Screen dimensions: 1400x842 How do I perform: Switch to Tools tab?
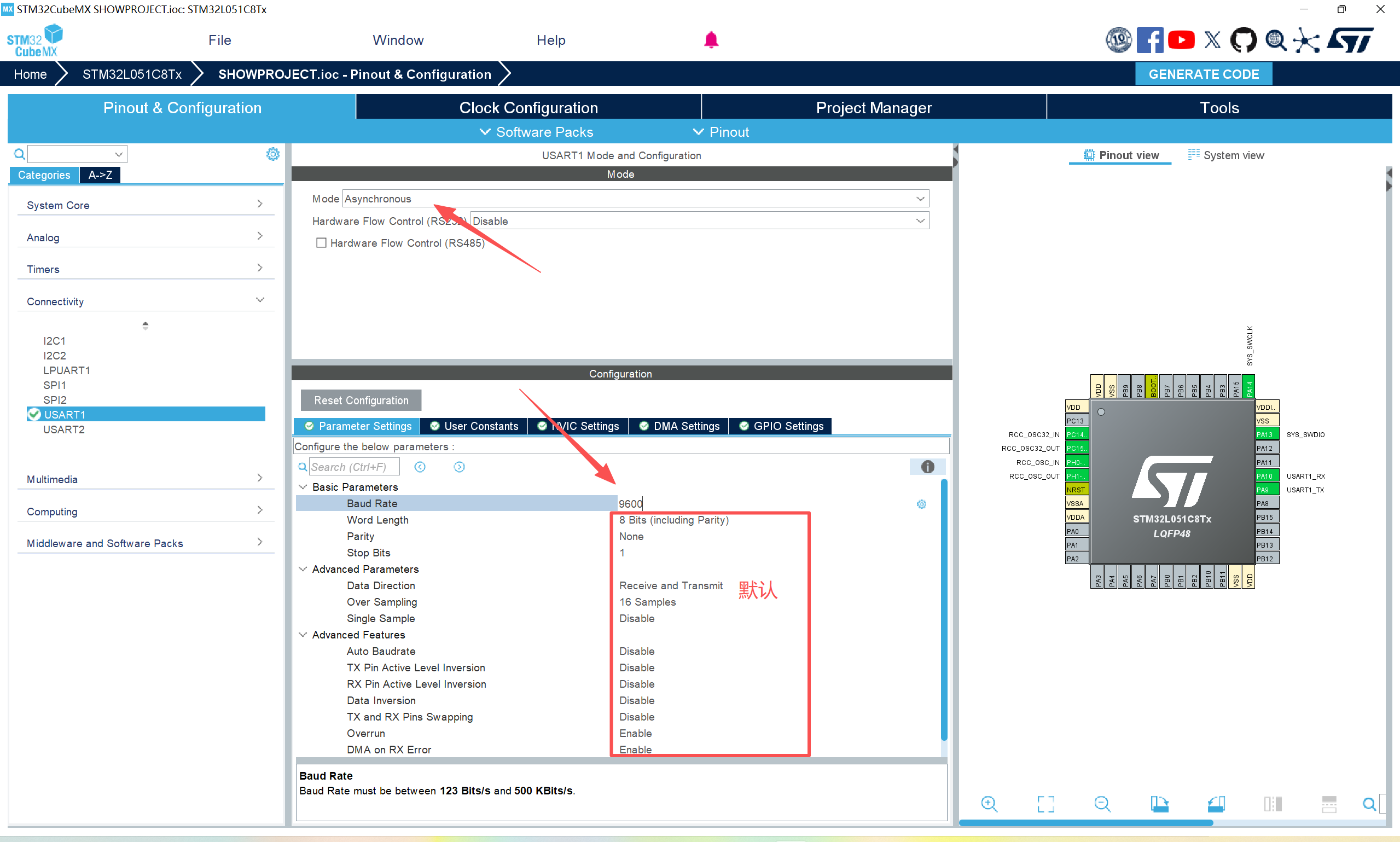(x=1219, y=108)
